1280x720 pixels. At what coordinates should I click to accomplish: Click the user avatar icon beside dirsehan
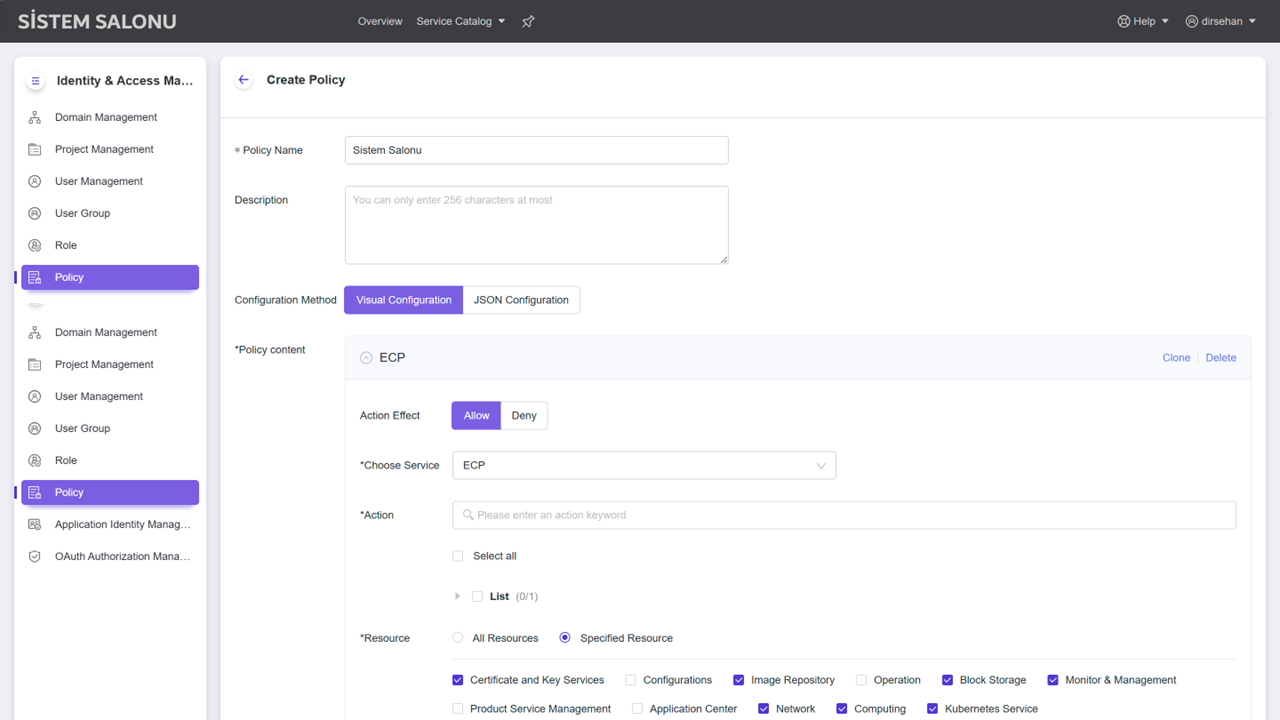[x=1191, y=21]
